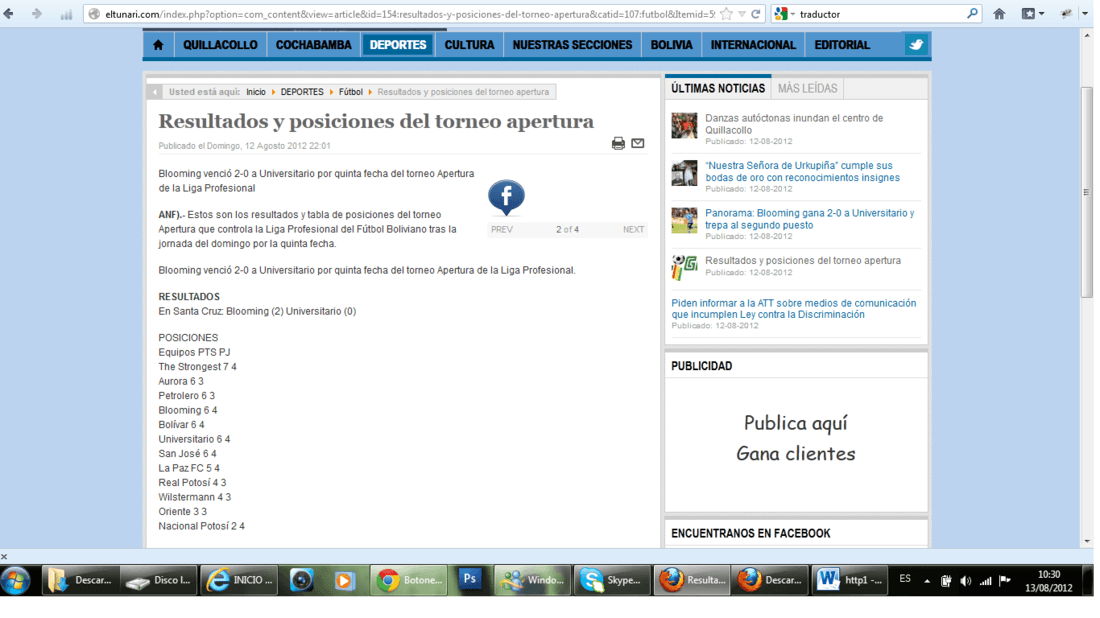Open the Disco l... taskbar item
Image resolution: width=1100 pixels, height=618 pixels.
click(x=160, y=580)
